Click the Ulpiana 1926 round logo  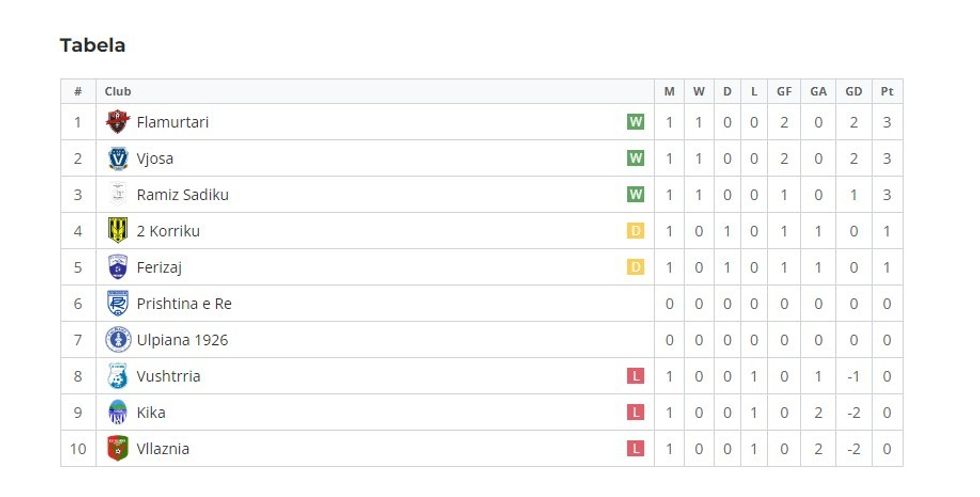118,340
